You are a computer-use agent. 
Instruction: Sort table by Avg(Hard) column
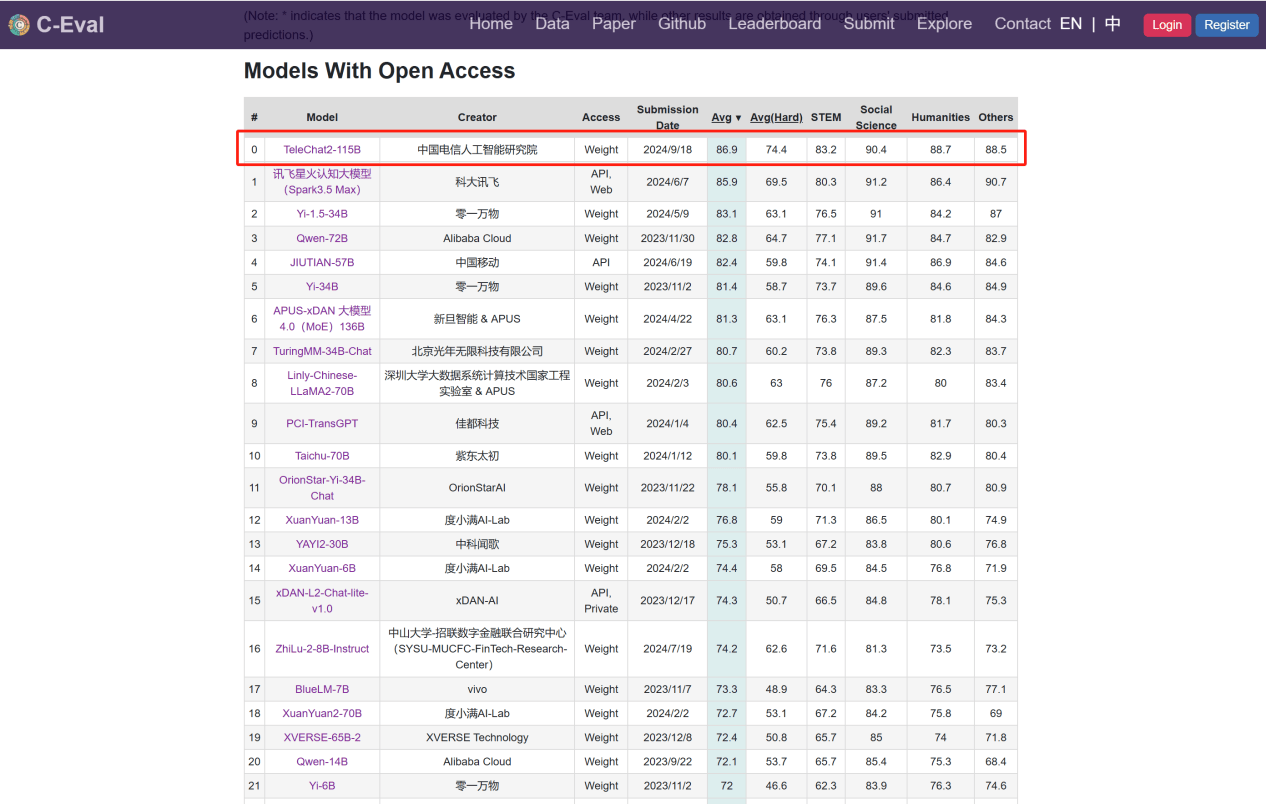tap(776, 117)
